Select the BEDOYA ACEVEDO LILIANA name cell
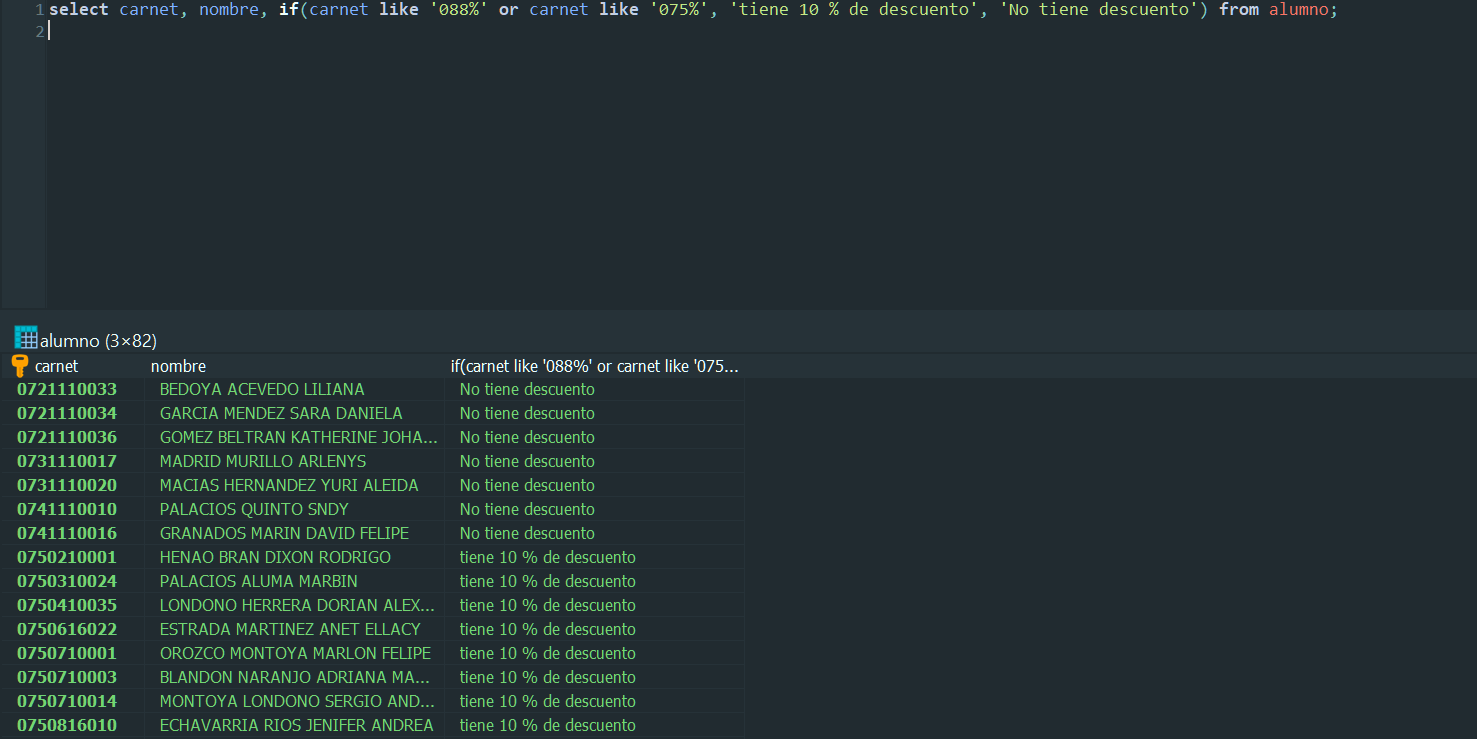The image size is (1477, 739). coord(262,389)
